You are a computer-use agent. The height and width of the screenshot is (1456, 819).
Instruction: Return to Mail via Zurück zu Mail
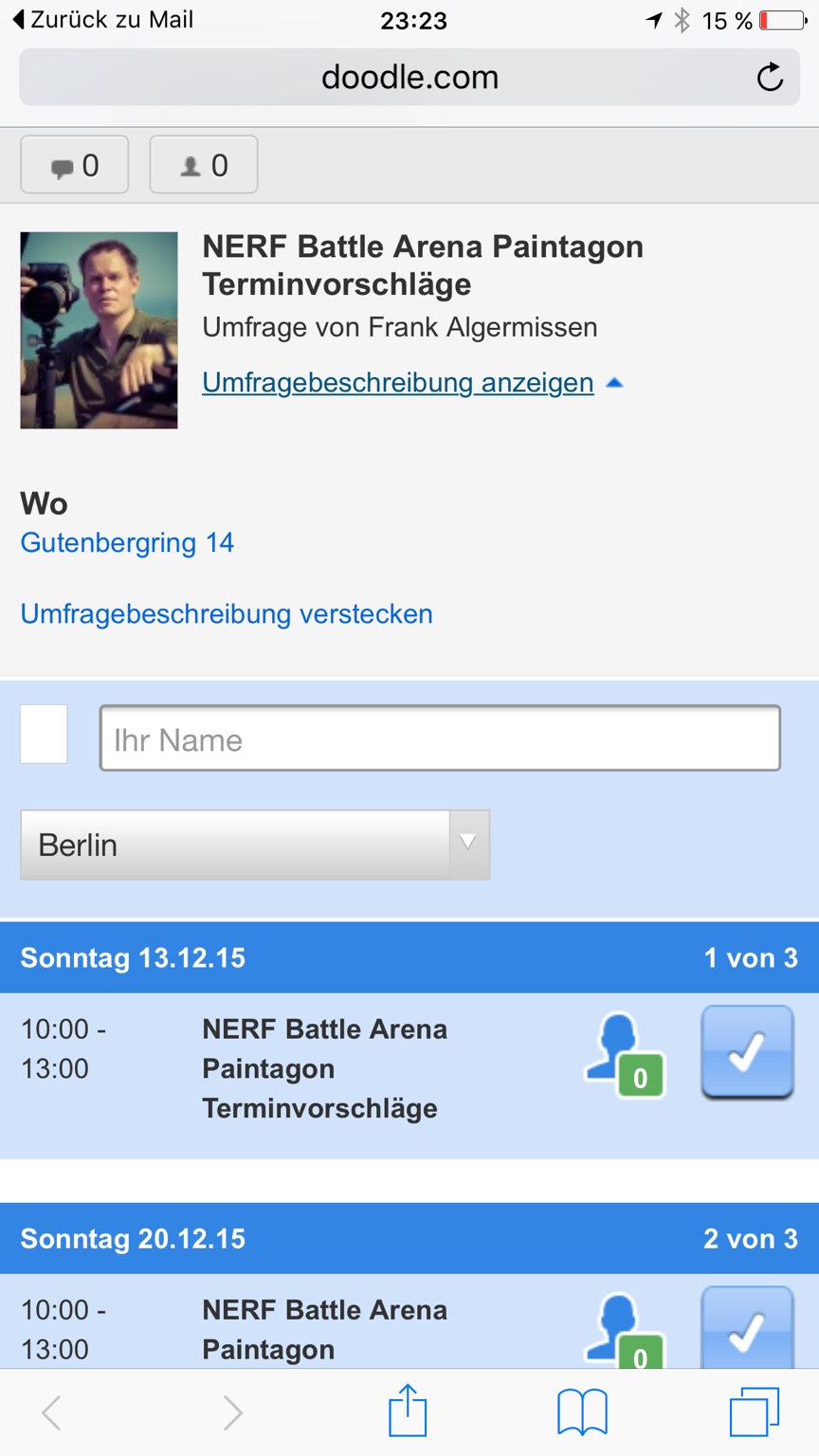[x=102, y=20]
